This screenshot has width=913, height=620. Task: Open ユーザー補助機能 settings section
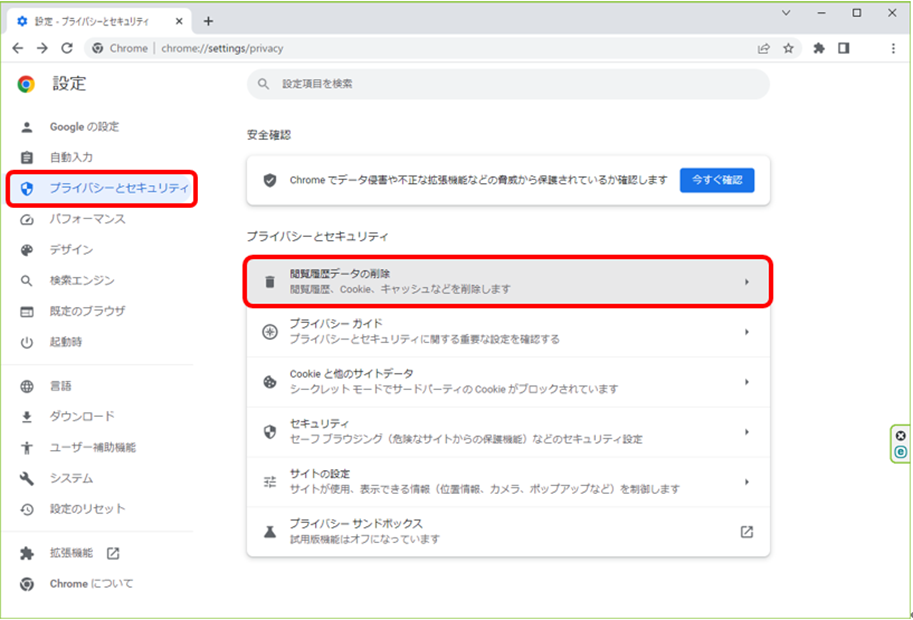93,447
